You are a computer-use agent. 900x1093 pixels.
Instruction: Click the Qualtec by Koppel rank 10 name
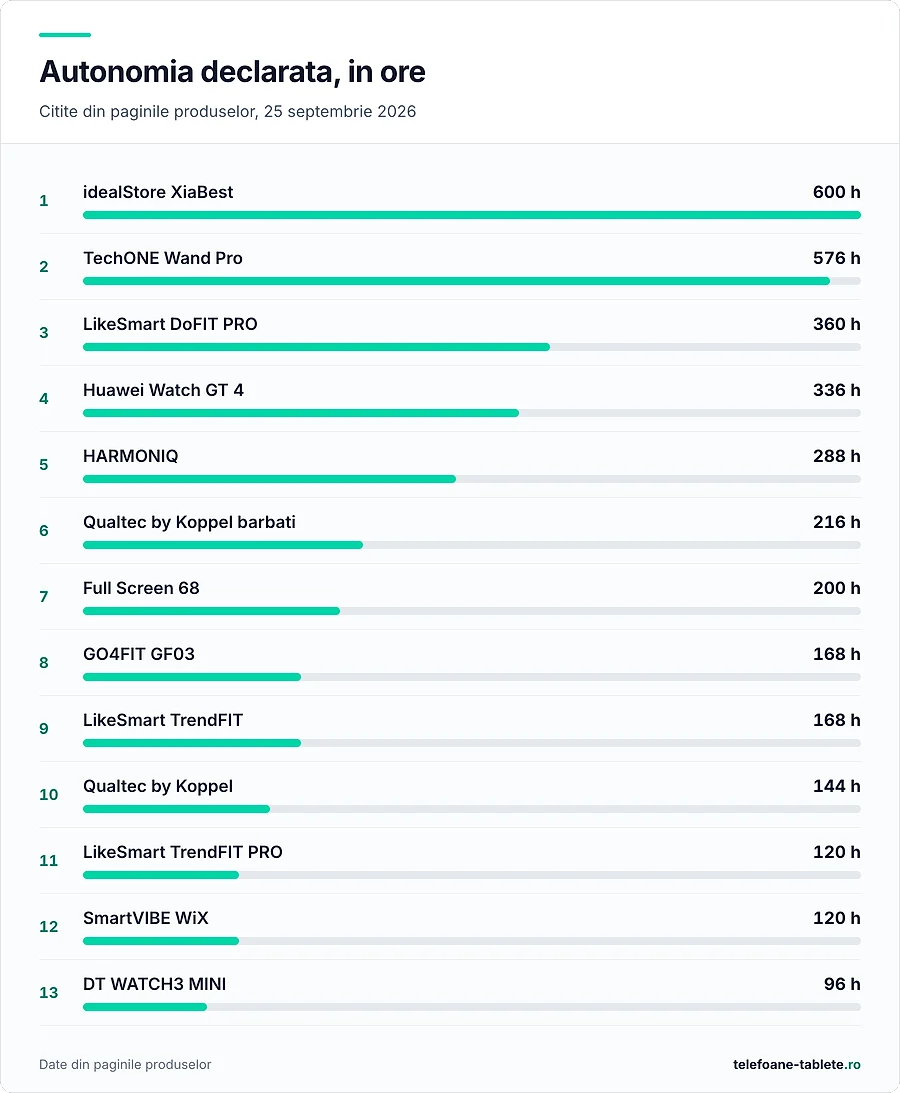pyautogui.click(x=158, y=786)
